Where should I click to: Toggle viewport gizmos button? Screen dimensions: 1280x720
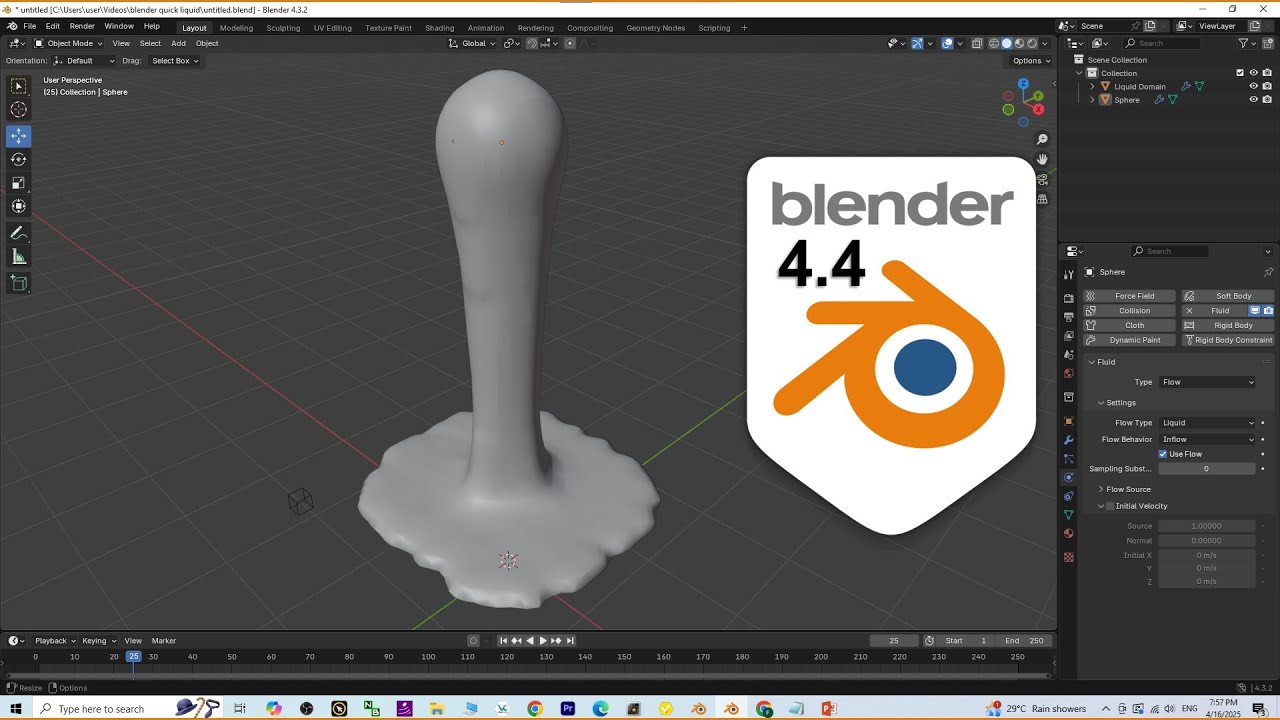[917, 43]
